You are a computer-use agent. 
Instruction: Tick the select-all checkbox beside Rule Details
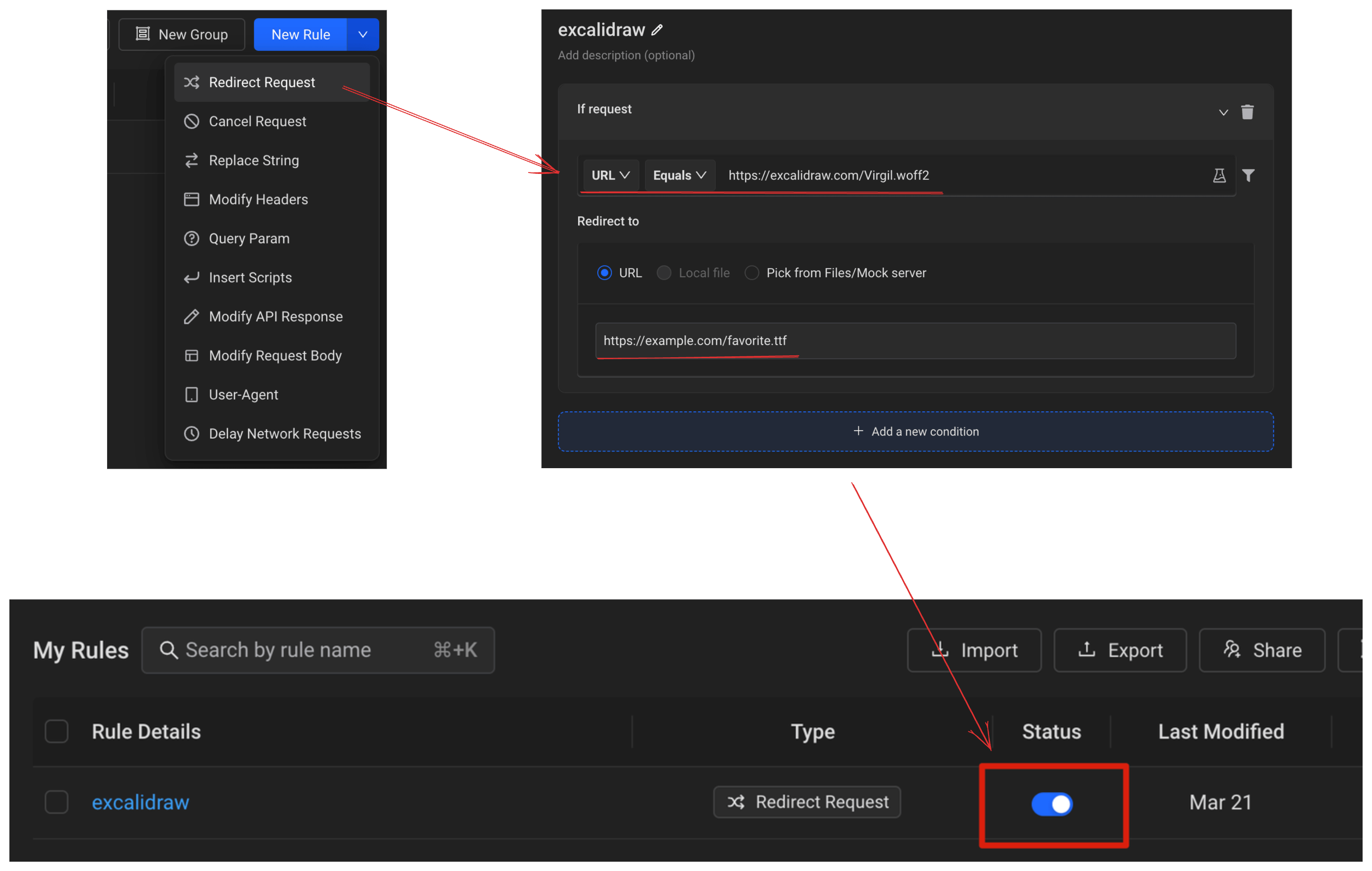coord(56,731)
